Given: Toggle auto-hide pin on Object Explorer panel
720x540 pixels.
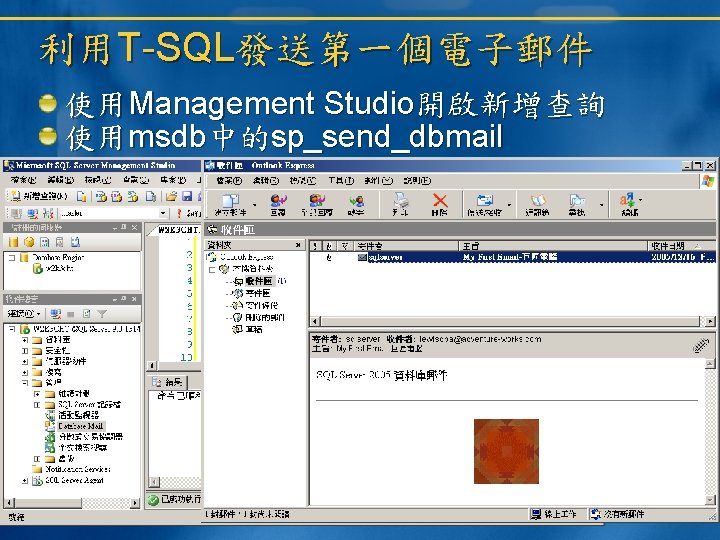Looking at the screenshot, I should pyautogui.click(x=124, y=299).
